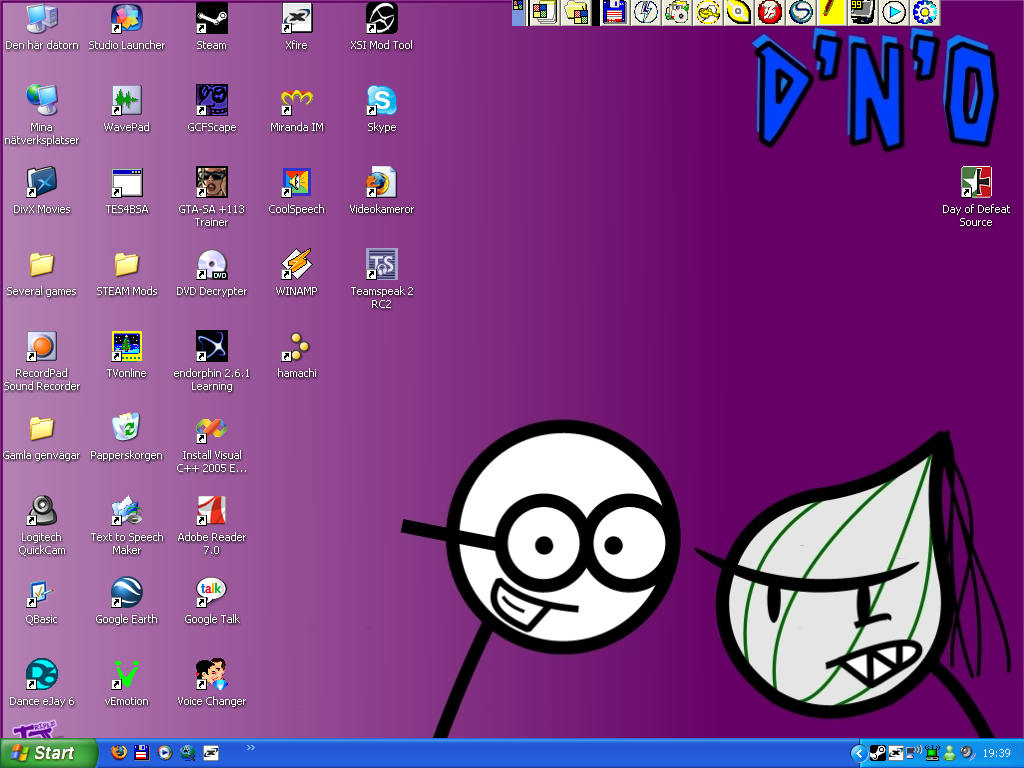The width and height of the screenshot is (1024, 768).
Task: Expand hidden system tray icons arrow
Action: [x=858, y=753]
